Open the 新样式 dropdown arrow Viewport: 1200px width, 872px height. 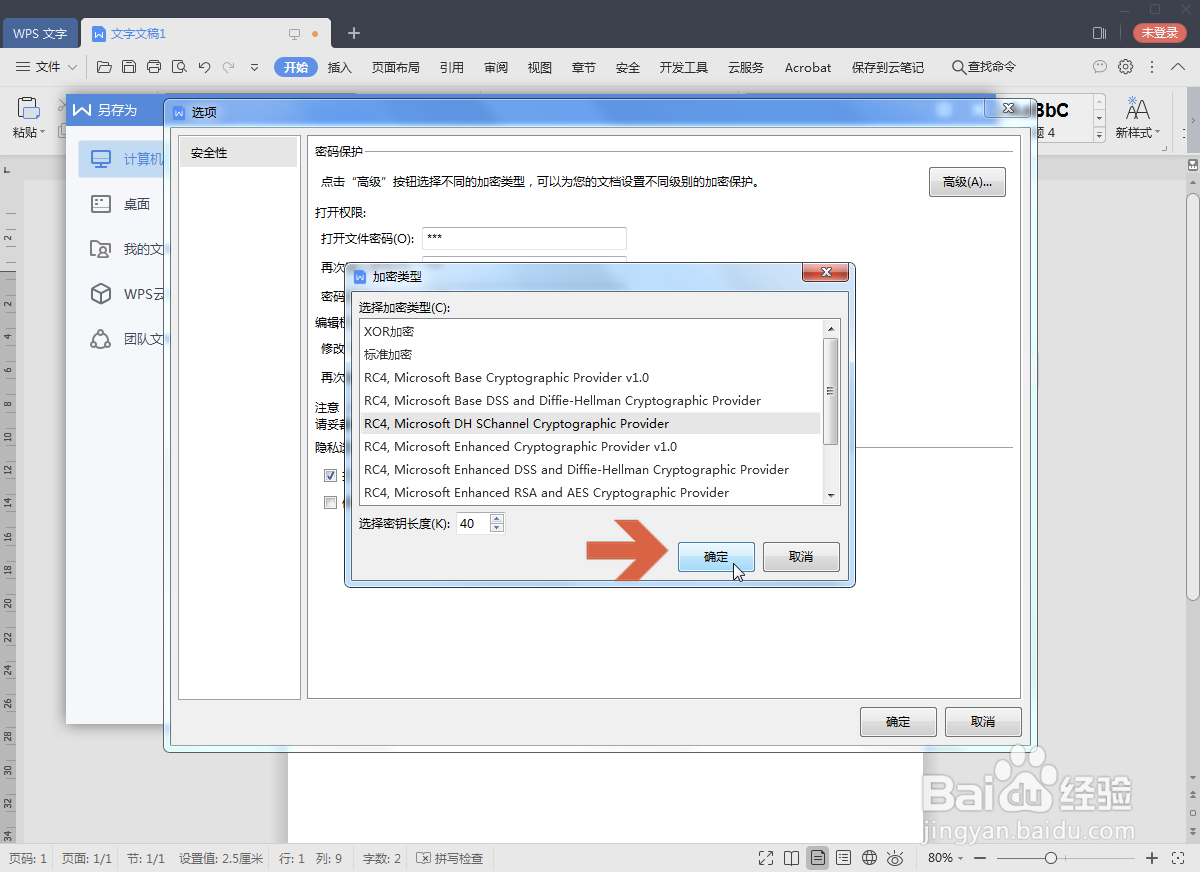(x=1158, y=133)
